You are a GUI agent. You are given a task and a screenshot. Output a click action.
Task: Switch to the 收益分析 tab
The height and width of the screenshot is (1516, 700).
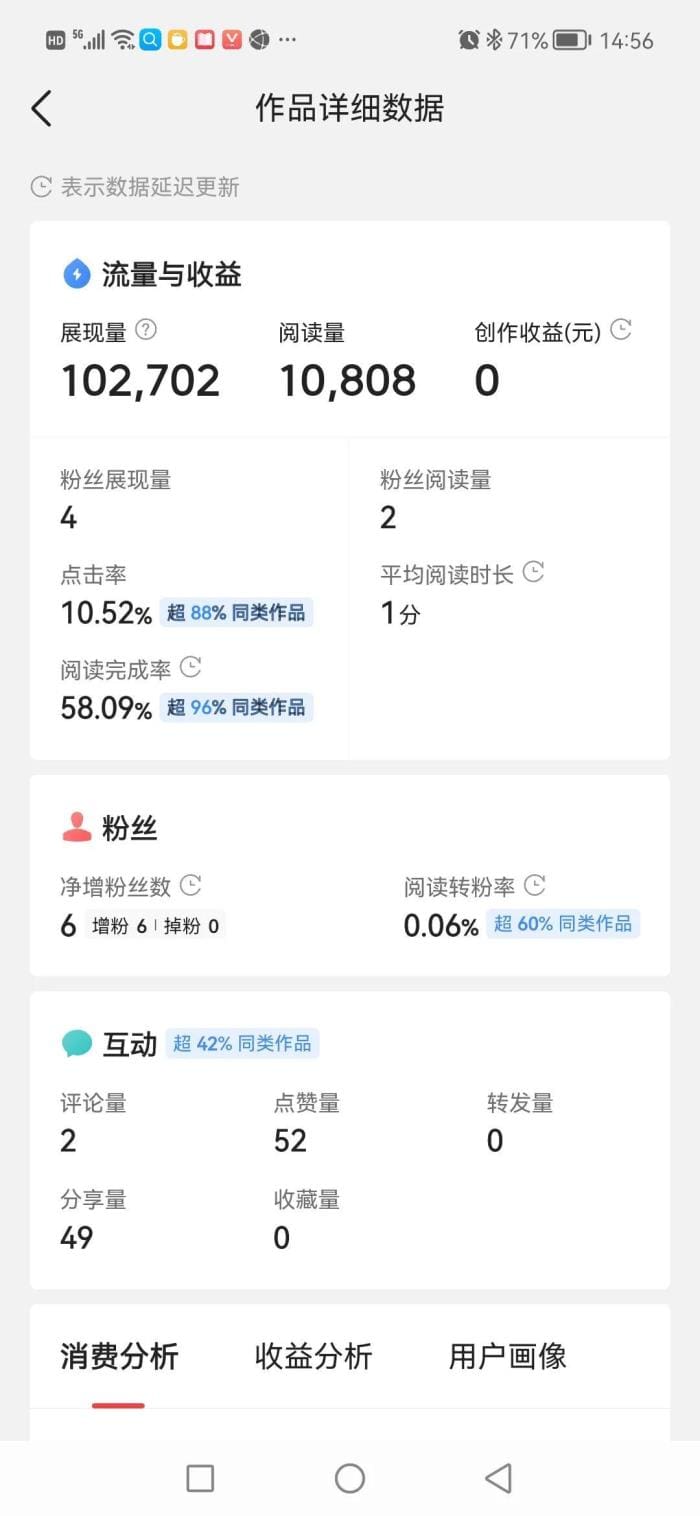tap(313, 1357)
